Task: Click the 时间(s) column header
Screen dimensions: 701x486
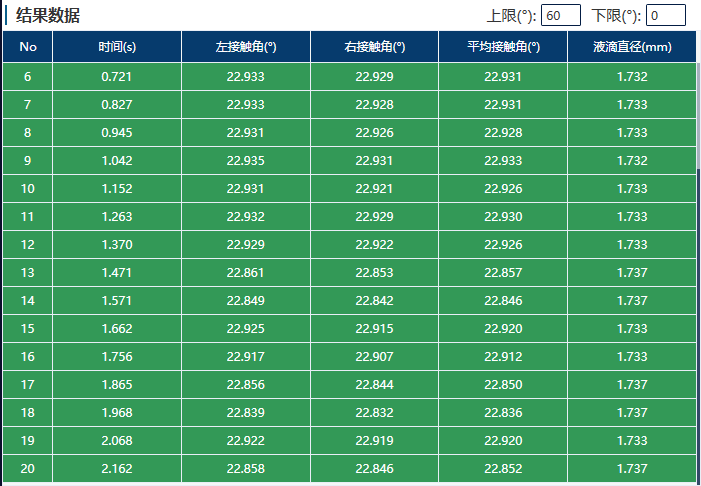Action: coord(117,47)
